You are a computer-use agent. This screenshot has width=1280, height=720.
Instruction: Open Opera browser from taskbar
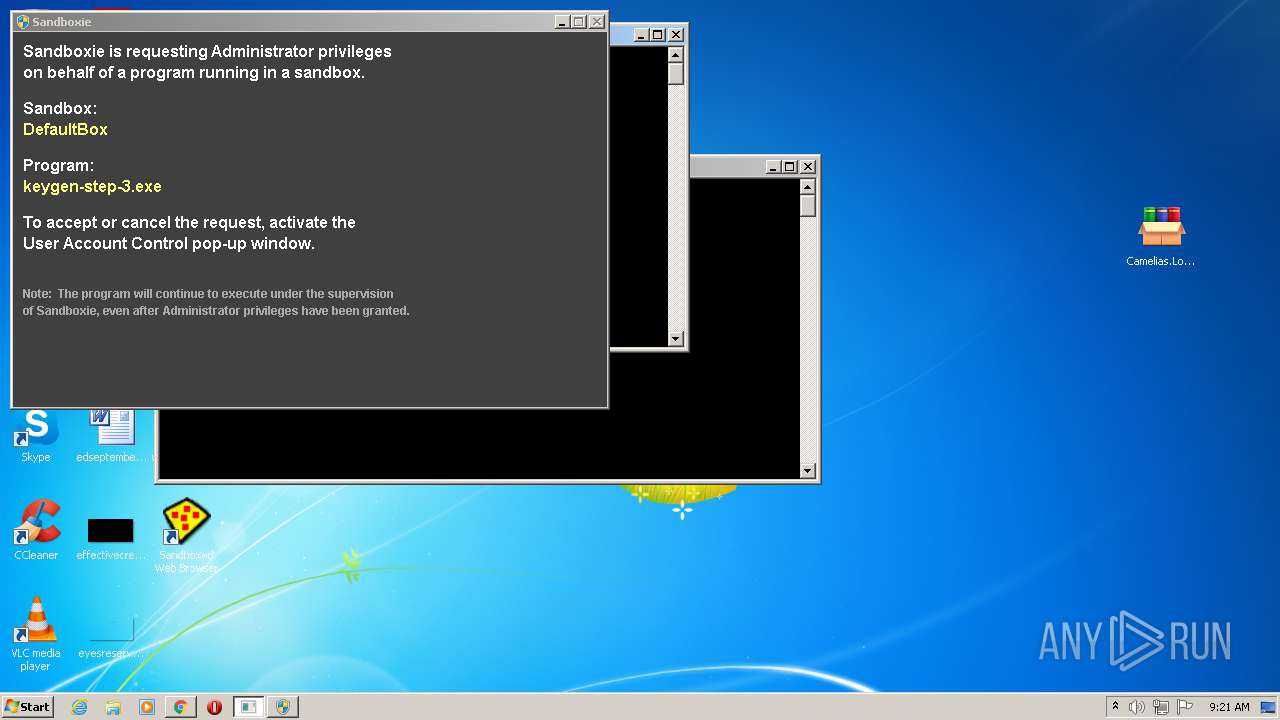(x=214, y=707)
